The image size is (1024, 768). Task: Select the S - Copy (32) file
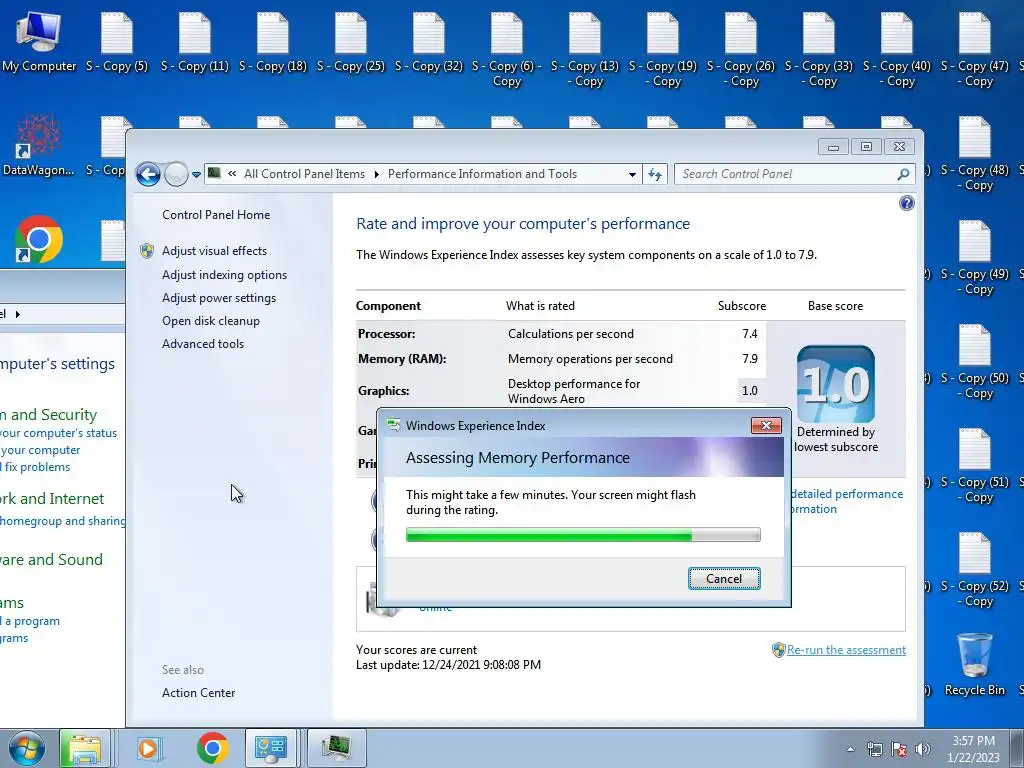tap(428, 40)
